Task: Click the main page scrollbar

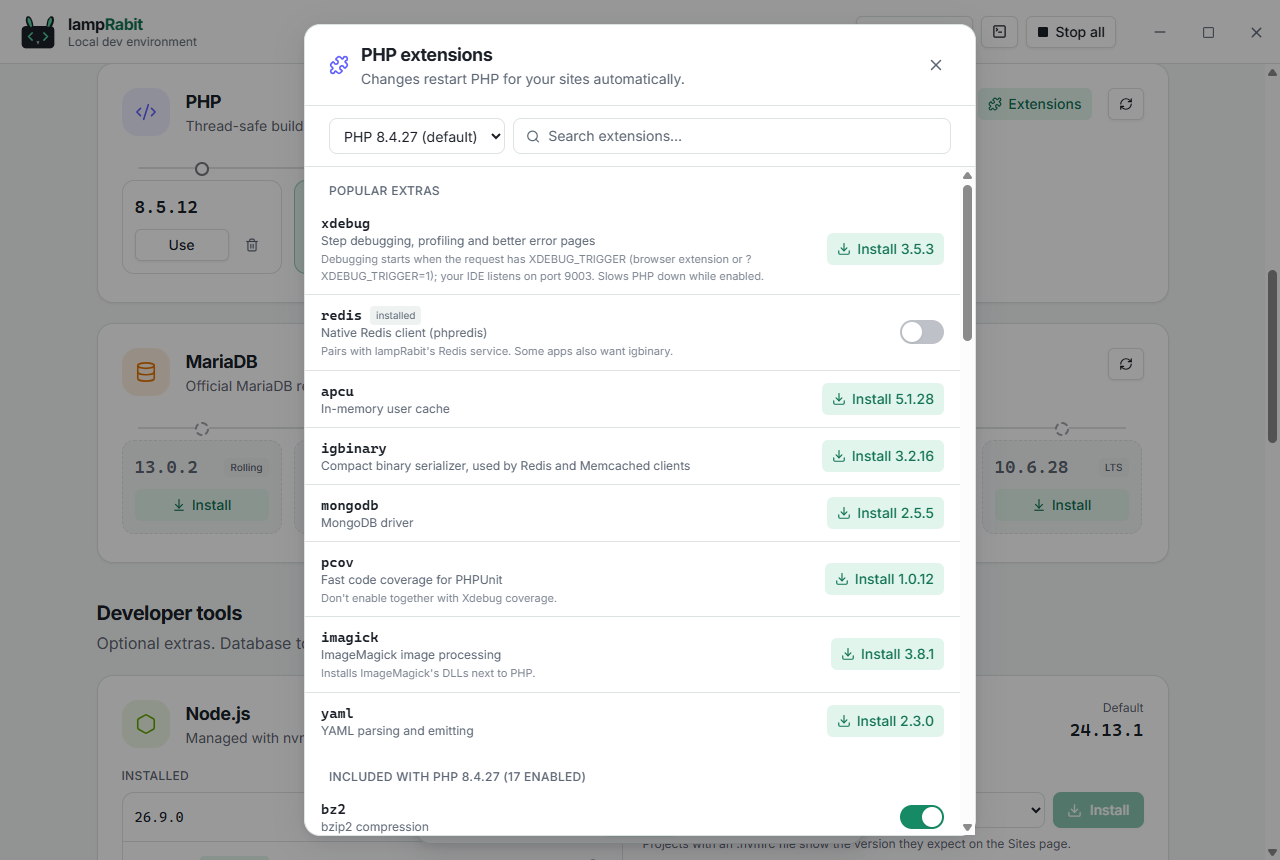Action: point(1272,355)
